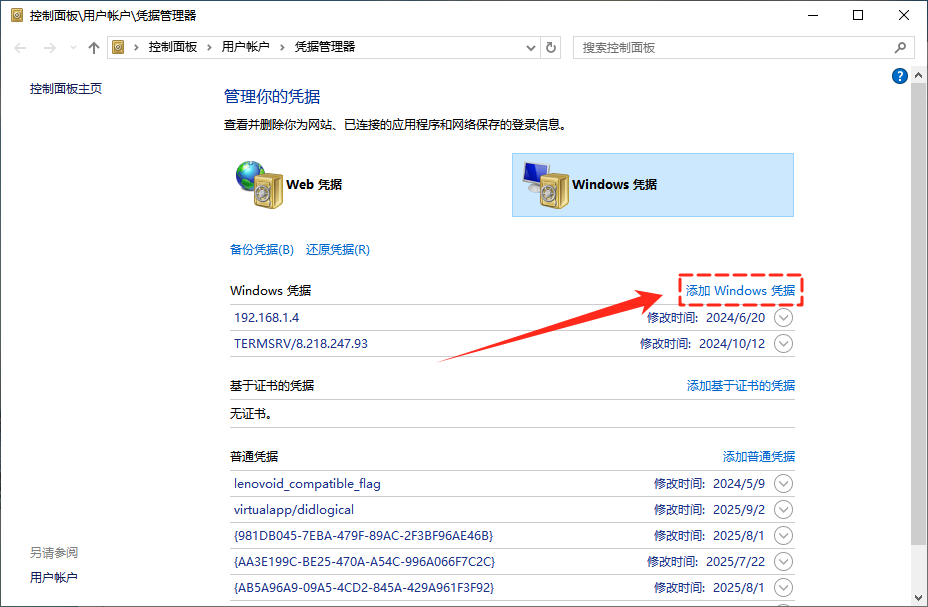
Task: Click 添加基于证书的凭据 link
Action: pos(740,386)
